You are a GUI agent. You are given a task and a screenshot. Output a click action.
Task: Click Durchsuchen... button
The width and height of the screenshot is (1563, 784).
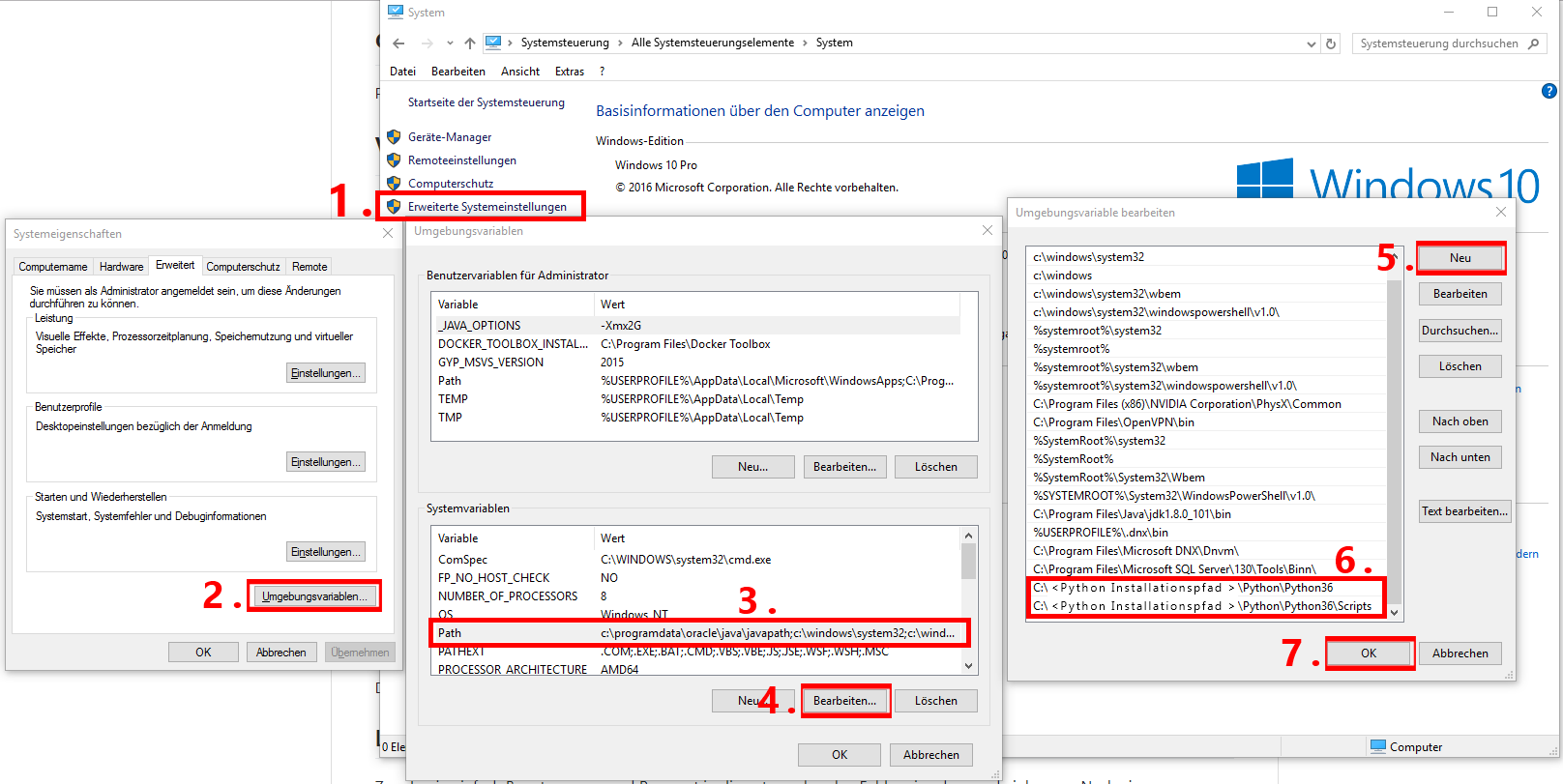point(1460,331)
